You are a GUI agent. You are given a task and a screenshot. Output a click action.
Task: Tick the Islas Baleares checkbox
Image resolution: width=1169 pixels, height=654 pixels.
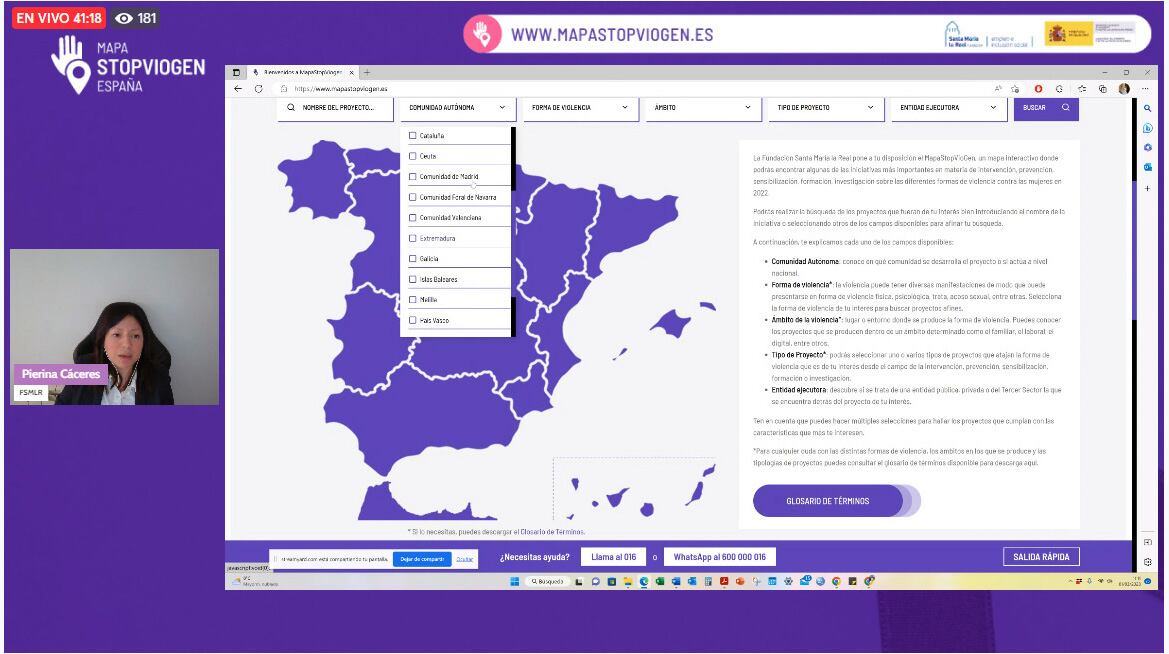click(414, 278)
